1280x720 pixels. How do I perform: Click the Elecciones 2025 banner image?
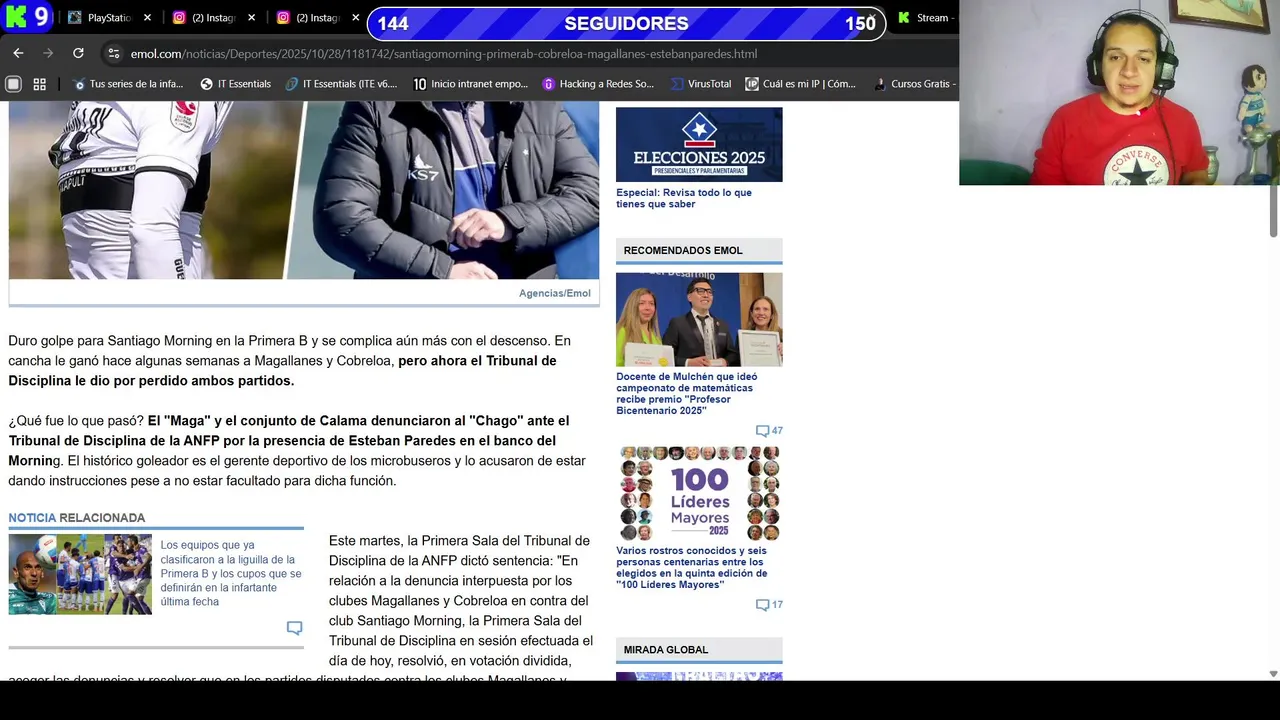pos(699,144)
